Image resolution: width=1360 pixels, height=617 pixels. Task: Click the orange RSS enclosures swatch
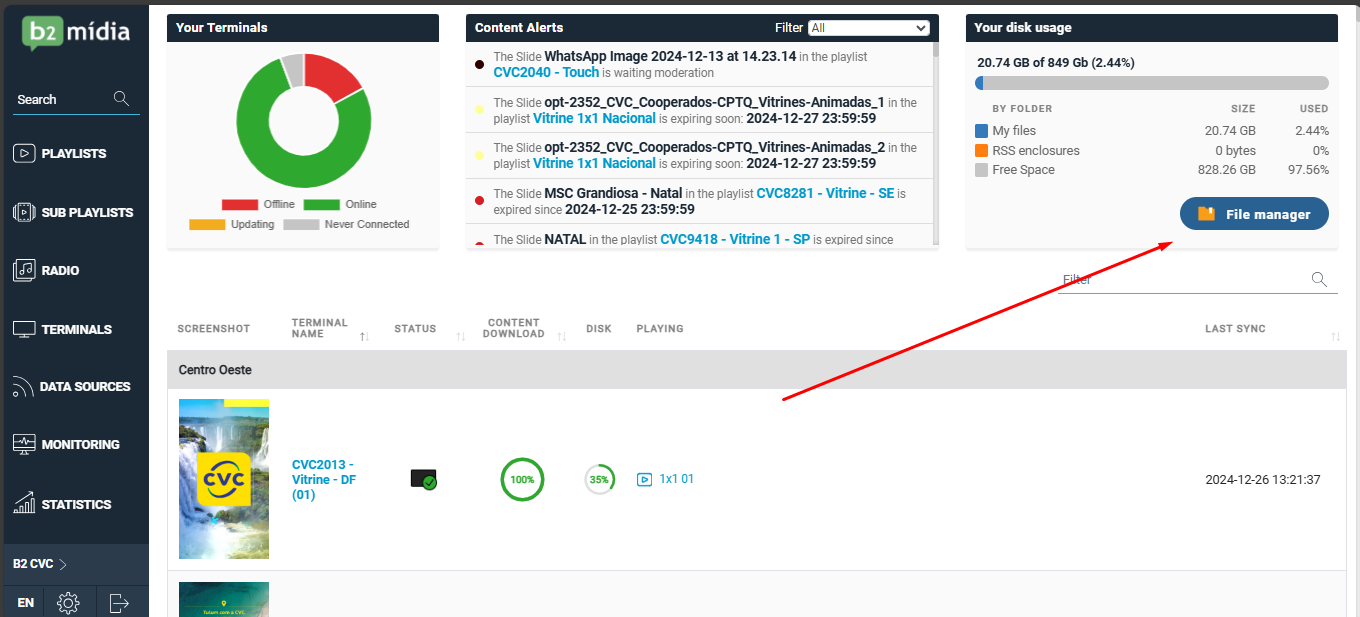(x=981, y=150)
